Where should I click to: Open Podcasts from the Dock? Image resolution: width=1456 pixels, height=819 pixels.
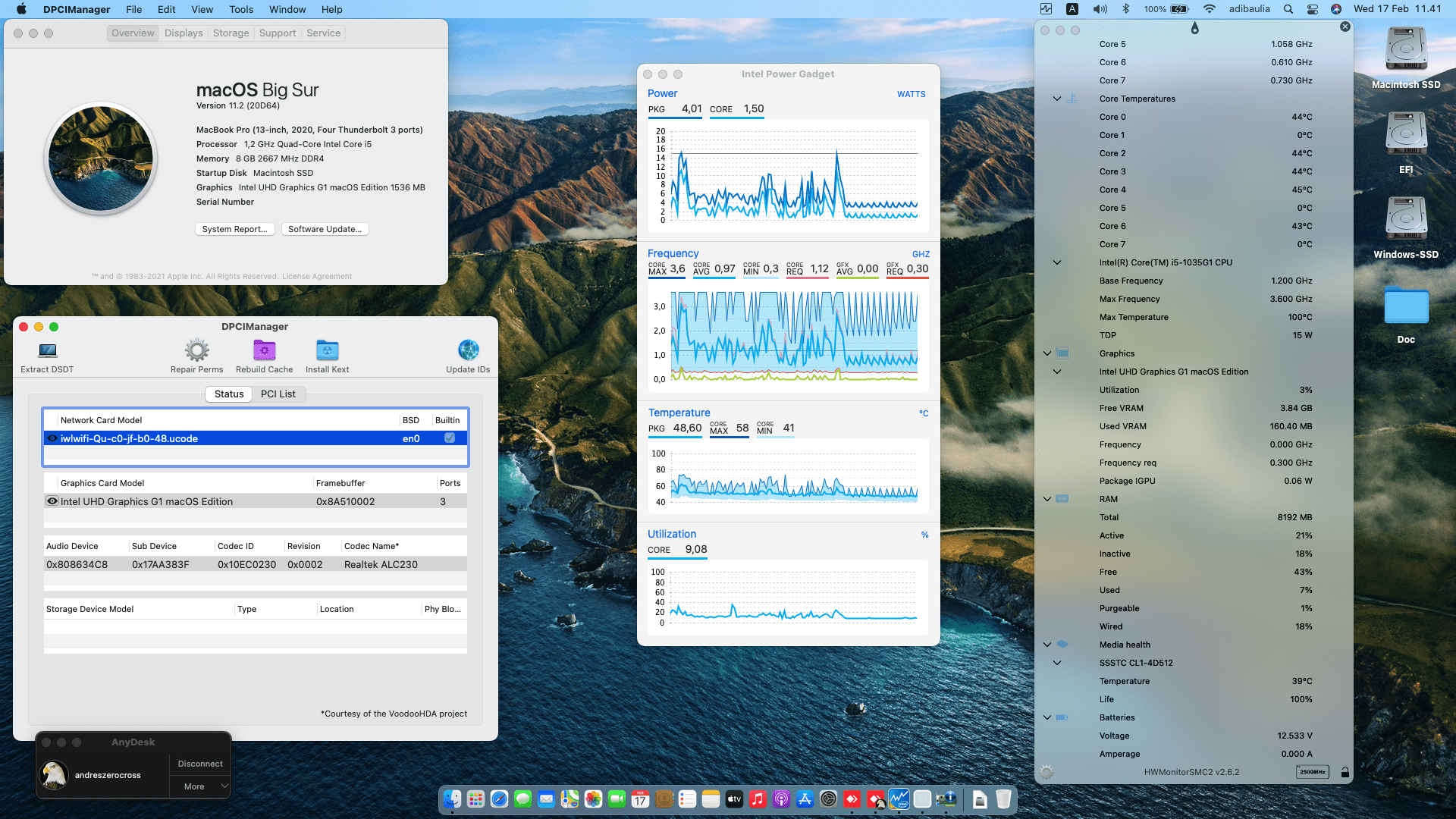click(x=781, y=799)
